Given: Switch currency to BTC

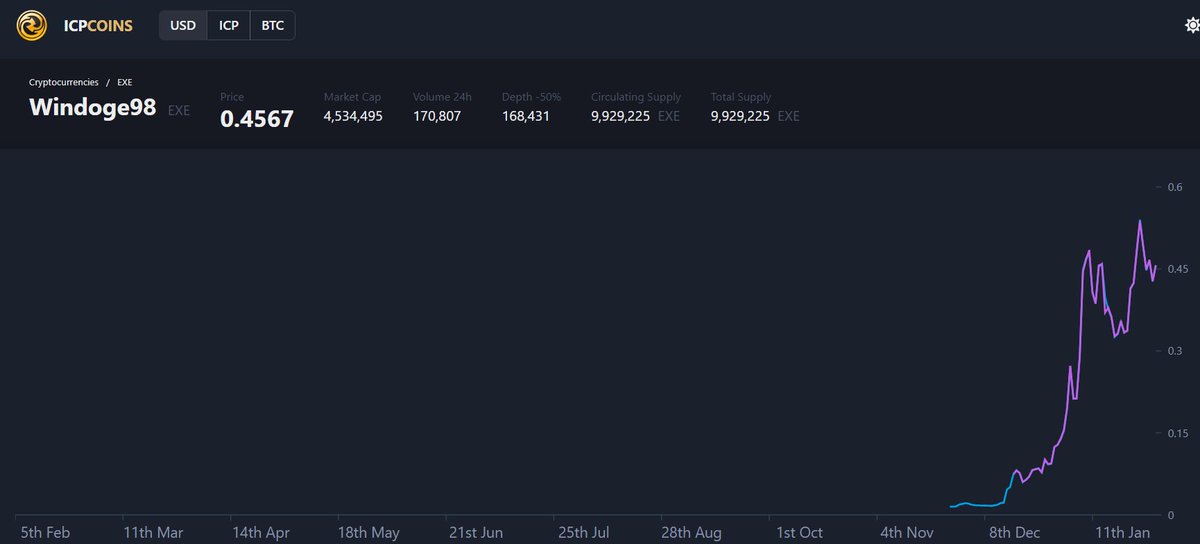Looking at the screenshot, I should coord(273,25).
